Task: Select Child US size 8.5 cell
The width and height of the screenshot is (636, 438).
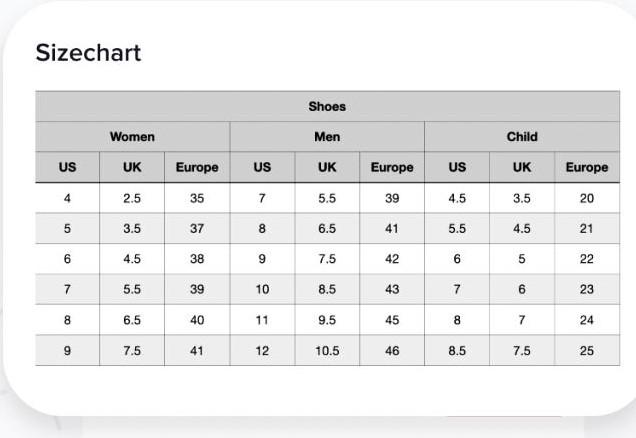Action: pyautogui.click(x=457, y=351)
